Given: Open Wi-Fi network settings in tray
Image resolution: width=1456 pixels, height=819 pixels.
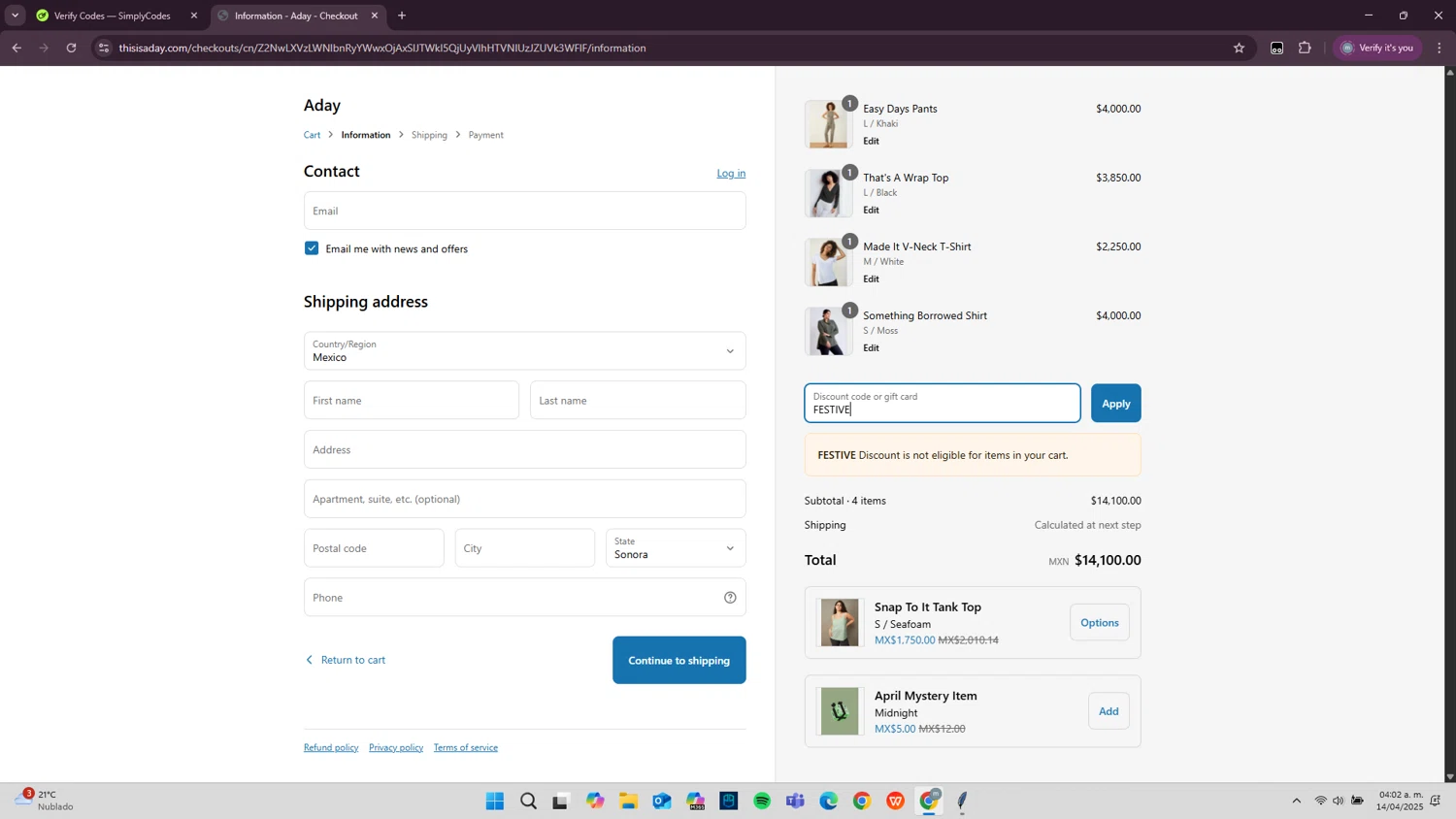Looking at the screenshot, I should click(1320, 801).
